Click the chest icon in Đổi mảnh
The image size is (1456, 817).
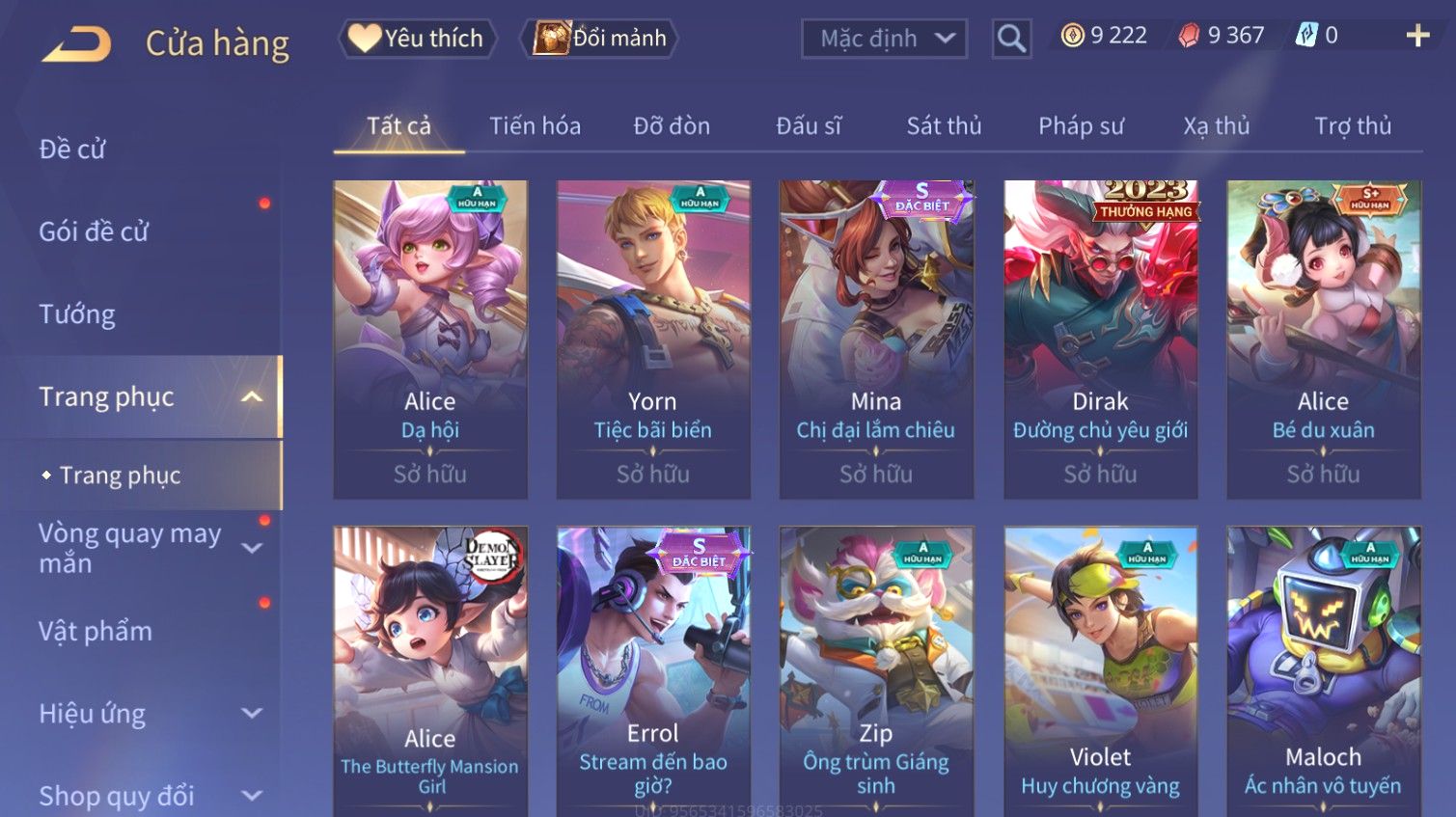552,39
